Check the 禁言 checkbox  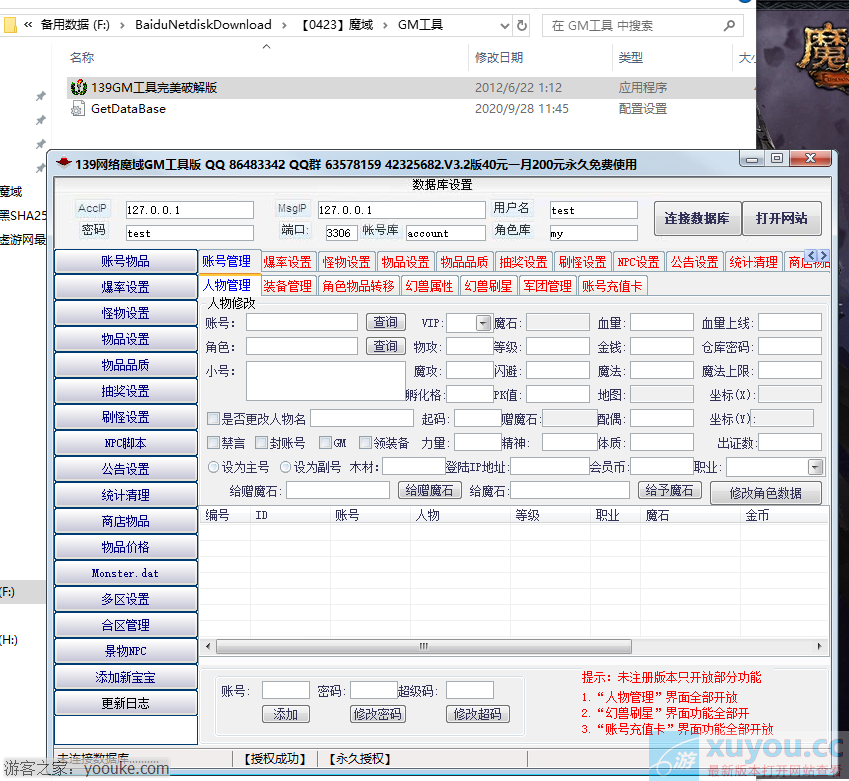213,443
